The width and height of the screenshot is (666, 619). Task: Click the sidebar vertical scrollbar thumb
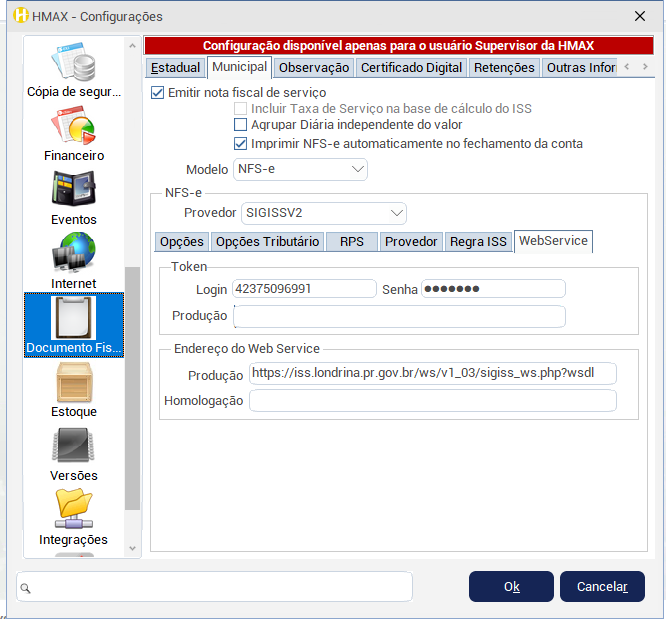coord(132,390)
